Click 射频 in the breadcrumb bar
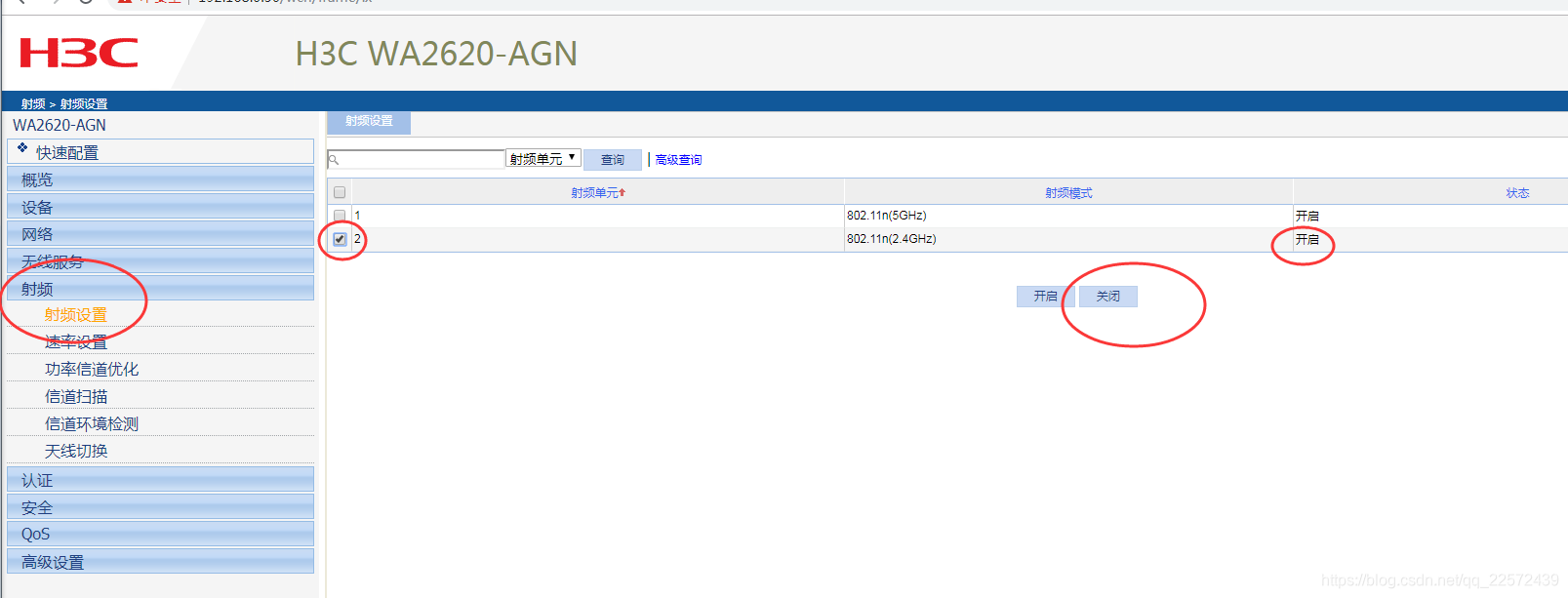 33,103
